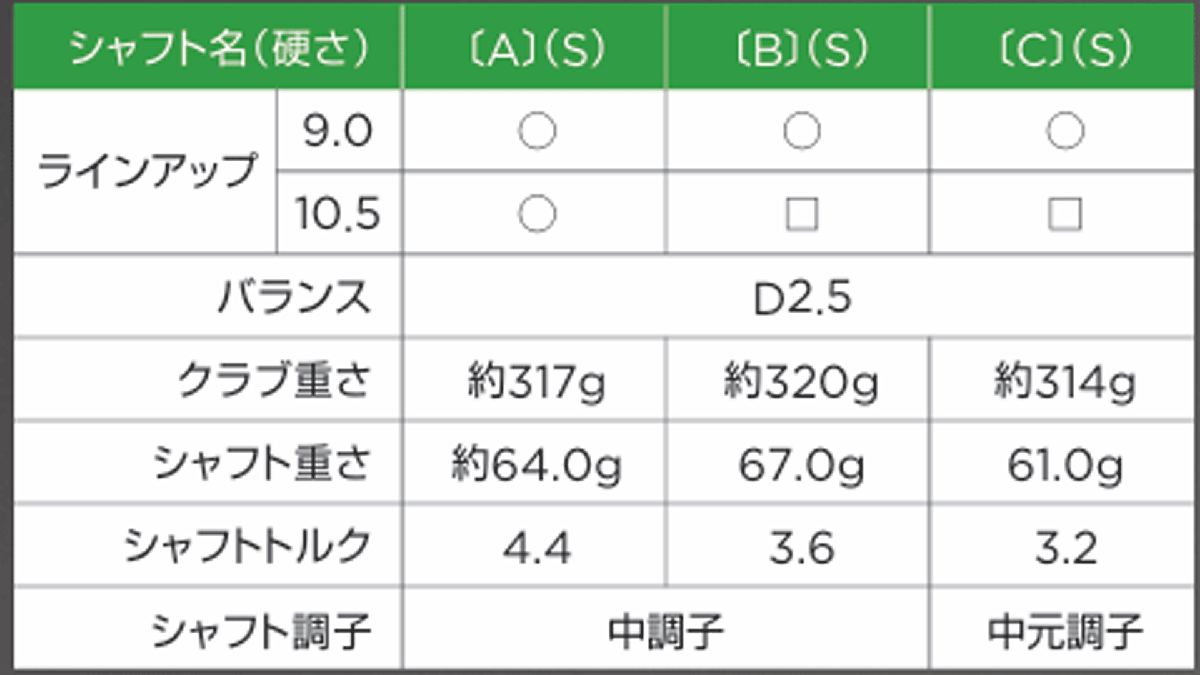Click the ラインアップ row label

point(146,172)
